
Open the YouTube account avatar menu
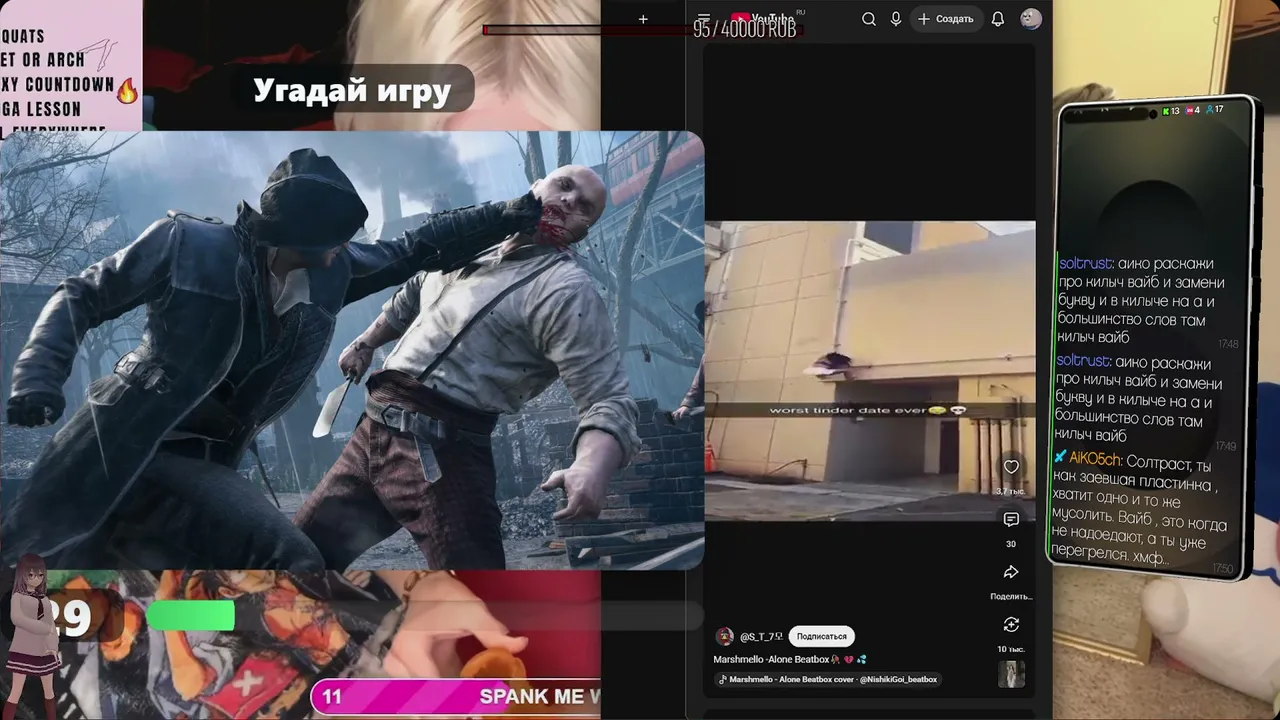pos(1031,19)
